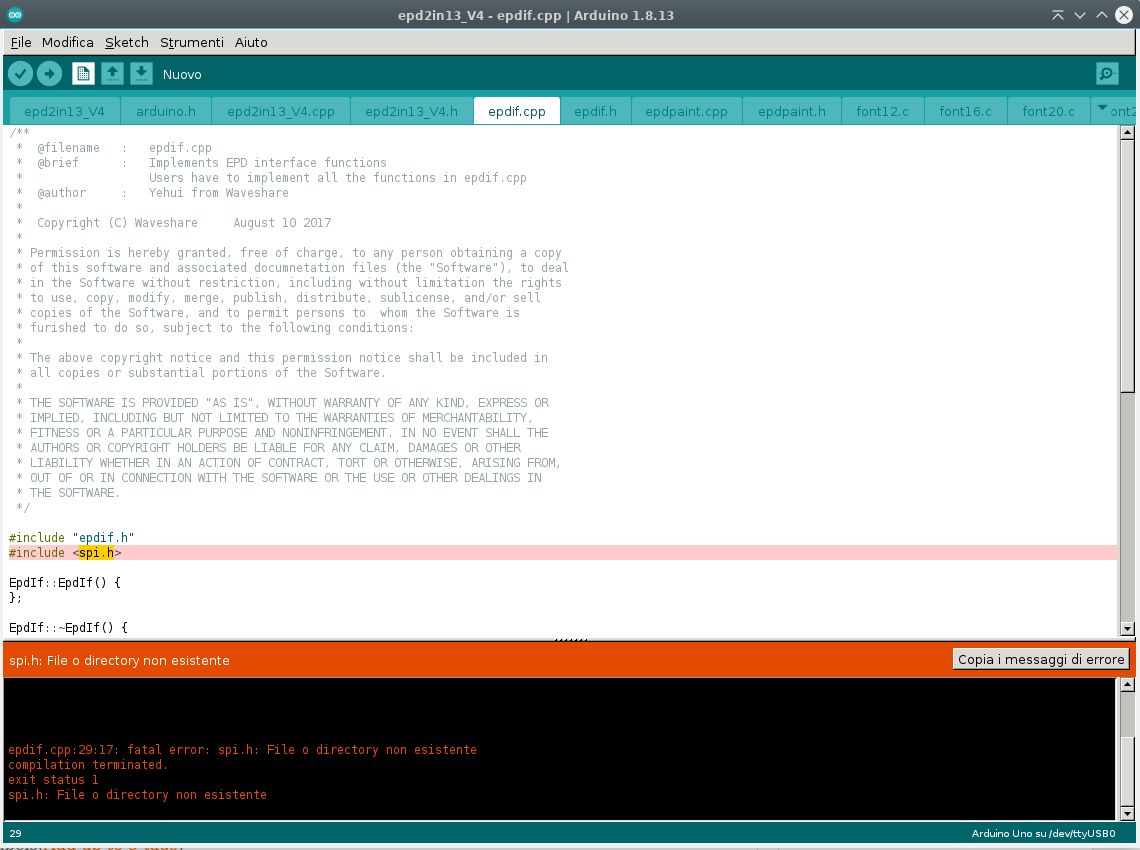The height and width of the screenshot is (850, 1140).
Task: Switch to the epdpaint.cpp tab
Action: [x=686, y=111]
